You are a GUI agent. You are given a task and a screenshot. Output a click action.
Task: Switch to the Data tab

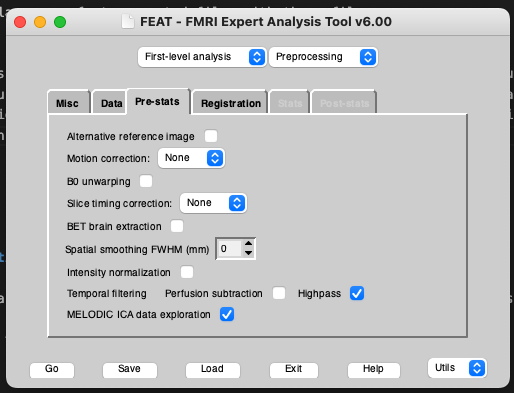pyautogui.click(x=111, y=103)
